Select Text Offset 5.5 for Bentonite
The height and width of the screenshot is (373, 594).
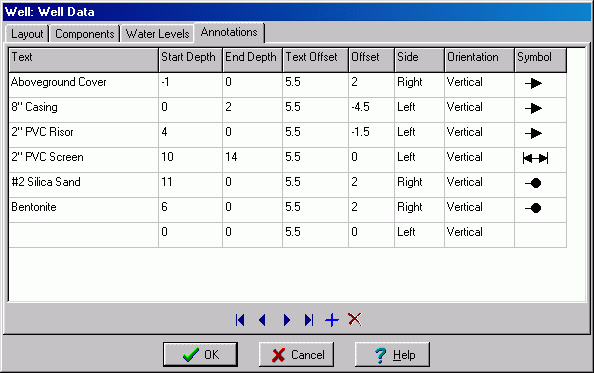315,210
